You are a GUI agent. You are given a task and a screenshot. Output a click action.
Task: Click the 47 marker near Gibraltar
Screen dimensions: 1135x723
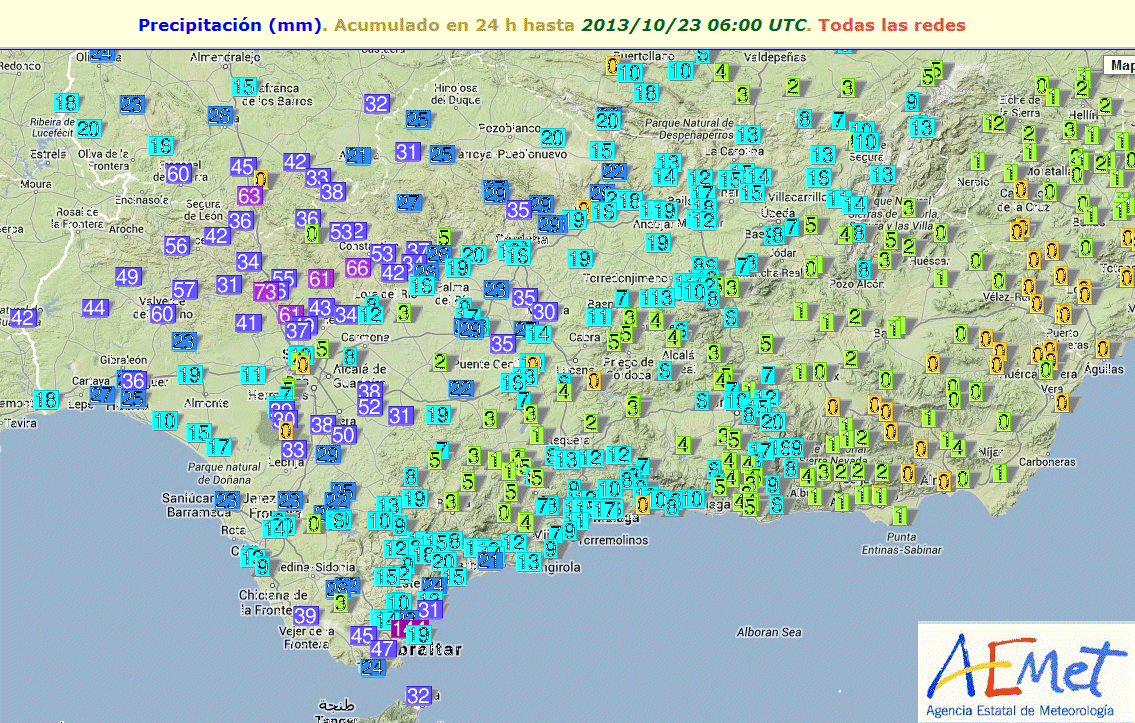pos(382,648)
